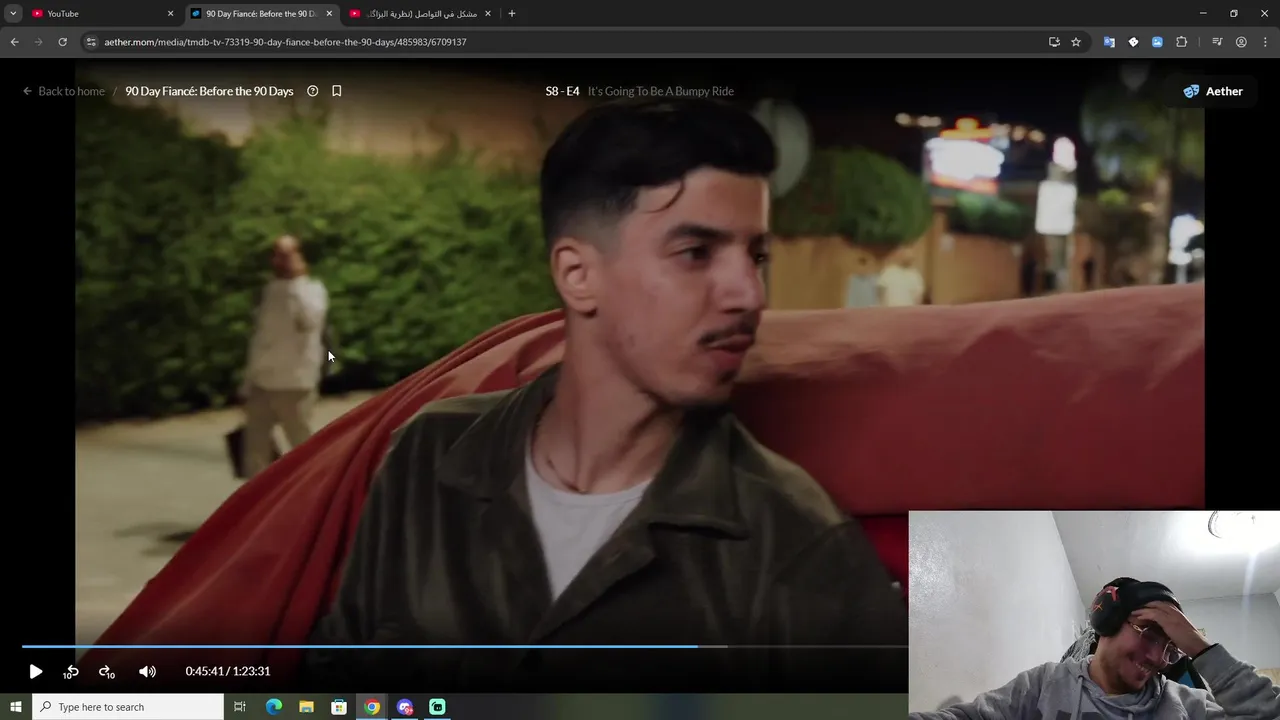Open the blue image extension
This screenshot has height=720, width=1280.
point(1157,42)
